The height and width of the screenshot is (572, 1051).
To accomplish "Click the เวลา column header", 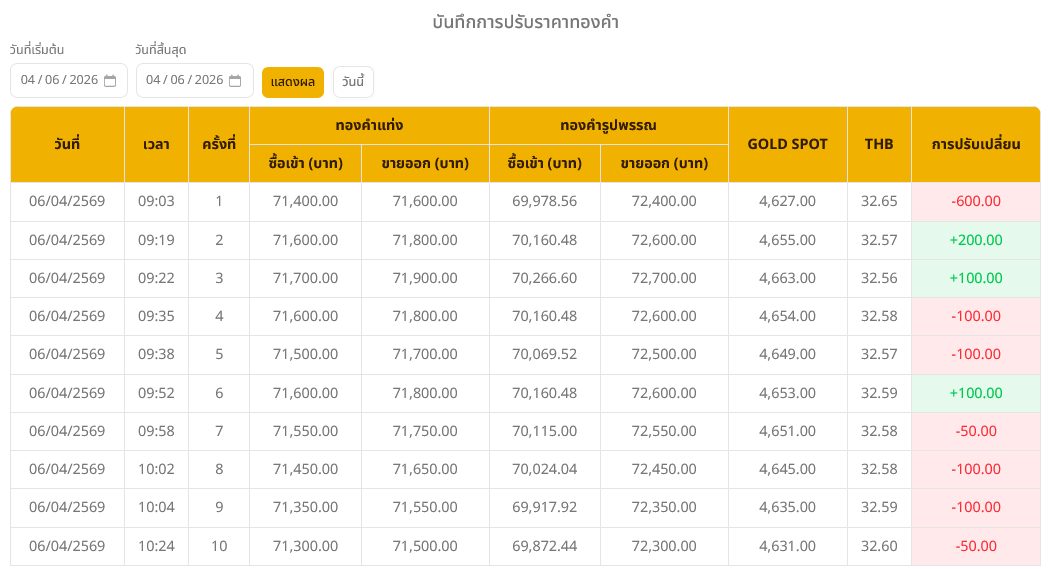I will tap(156, 144).
